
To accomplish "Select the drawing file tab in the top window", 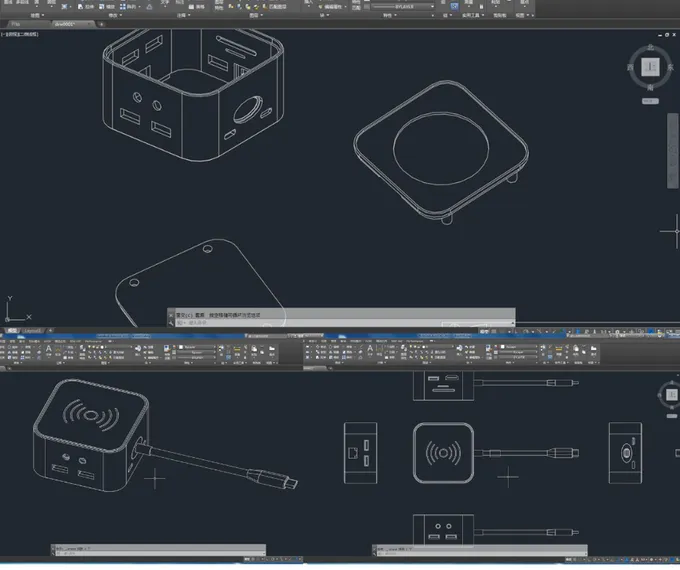I will (x=66, y=21).
